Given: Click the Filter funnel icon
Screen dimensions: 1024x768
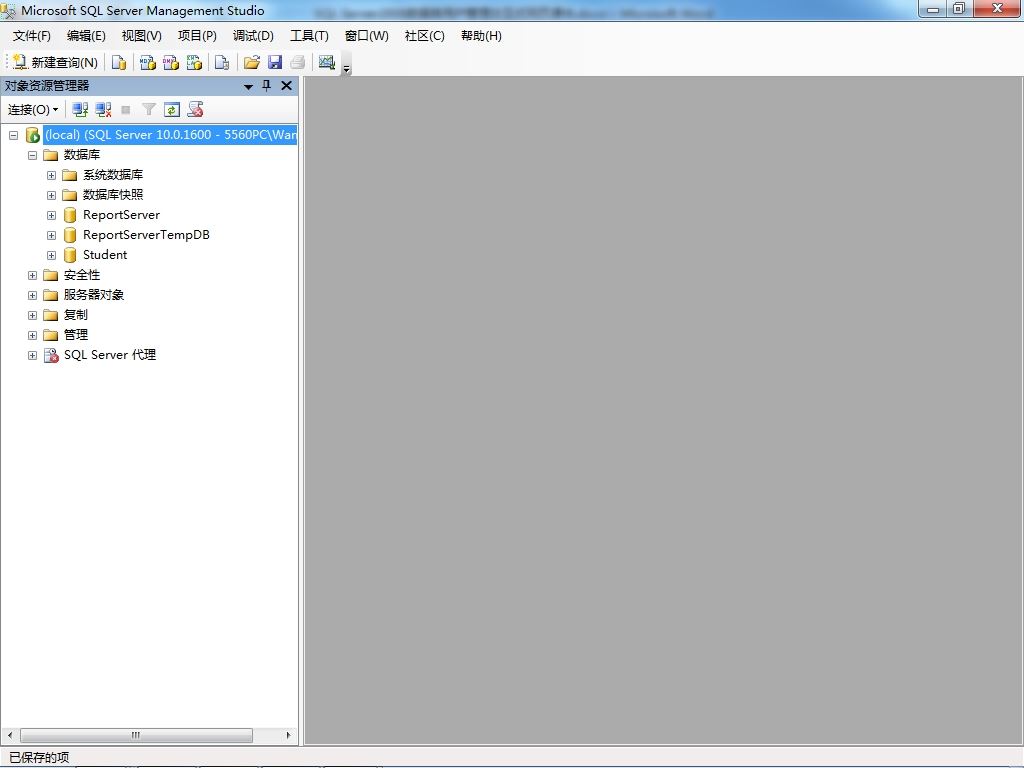Looking at the screenshot, I should (x=149, y=110).
